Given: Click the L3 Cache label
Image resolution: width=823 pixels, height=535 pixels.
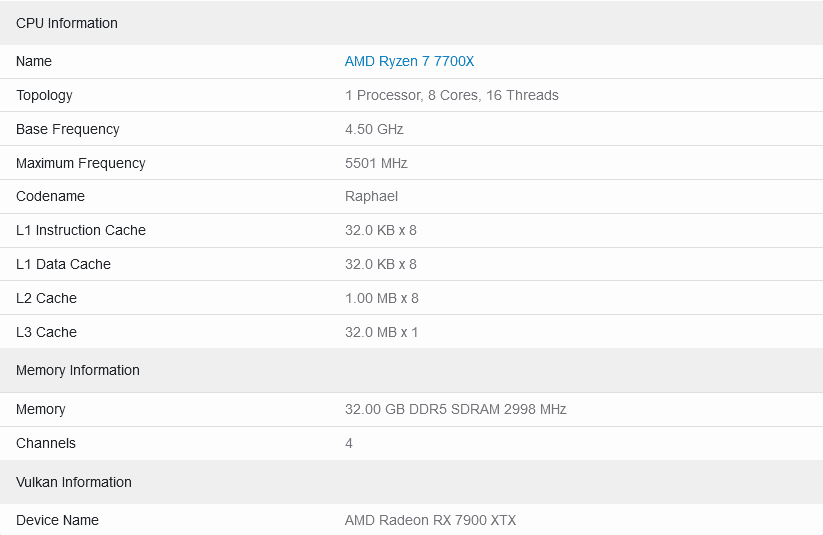Looking at the screenshot, I should pos(46,332).
